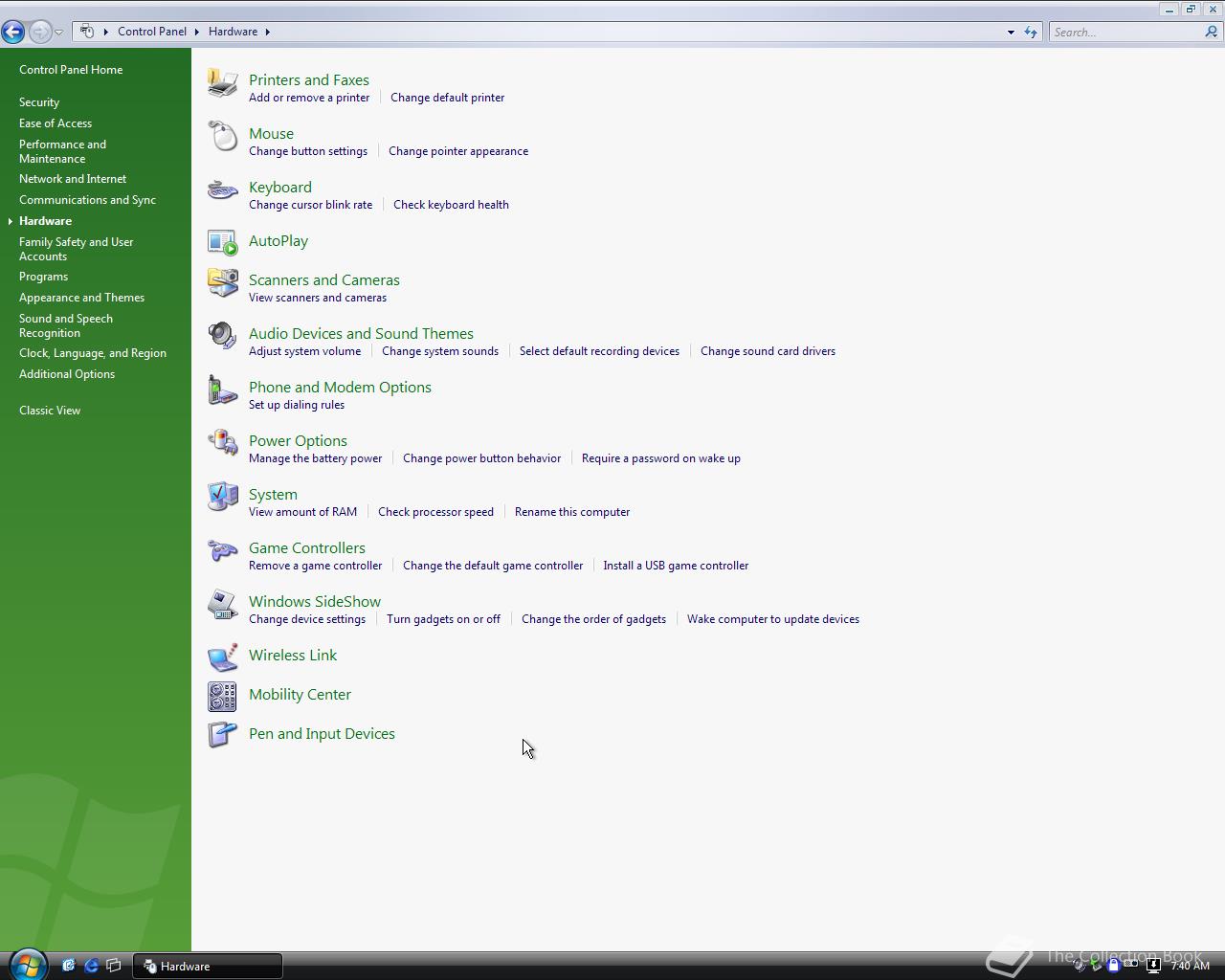Open Additional Options category

pyautogui.click(x=67, y=374)
